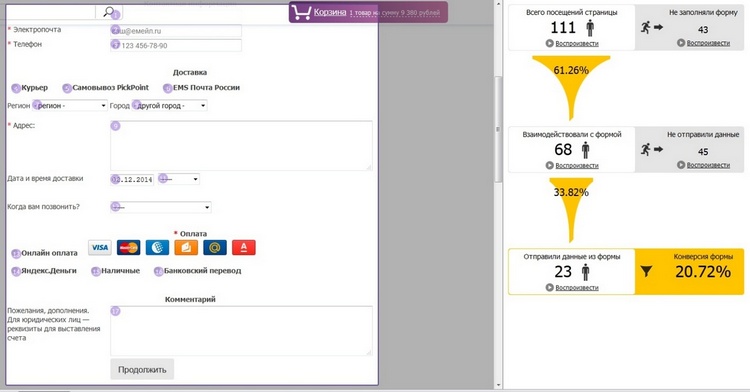Image resolution: width=750 pixels, height=392 pixels.
Task: Select Самовывоз PickPoint delivery option
Action: pos(67,88)
